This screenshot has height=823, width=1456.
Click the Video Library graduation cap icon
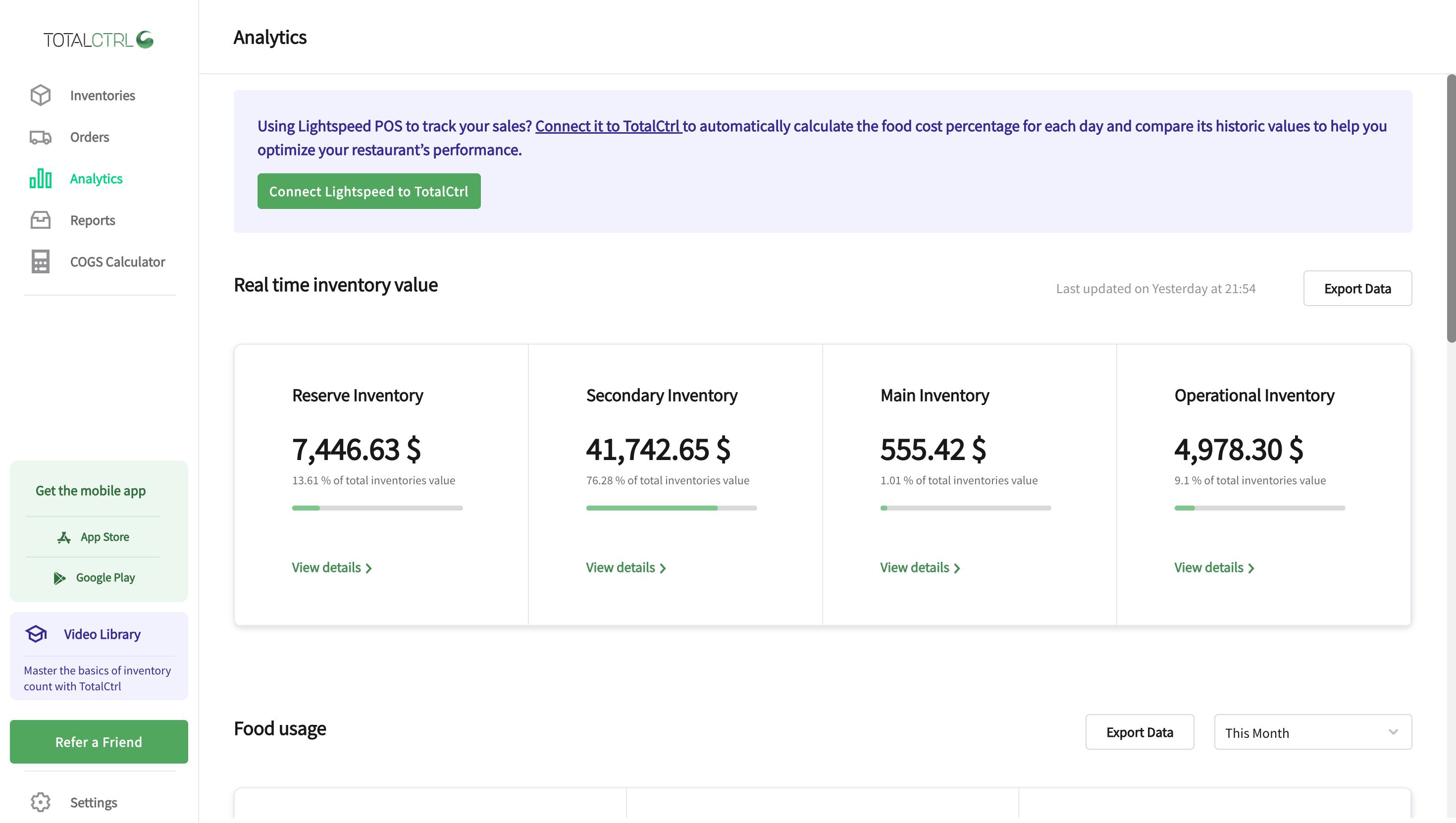point(36,634)
